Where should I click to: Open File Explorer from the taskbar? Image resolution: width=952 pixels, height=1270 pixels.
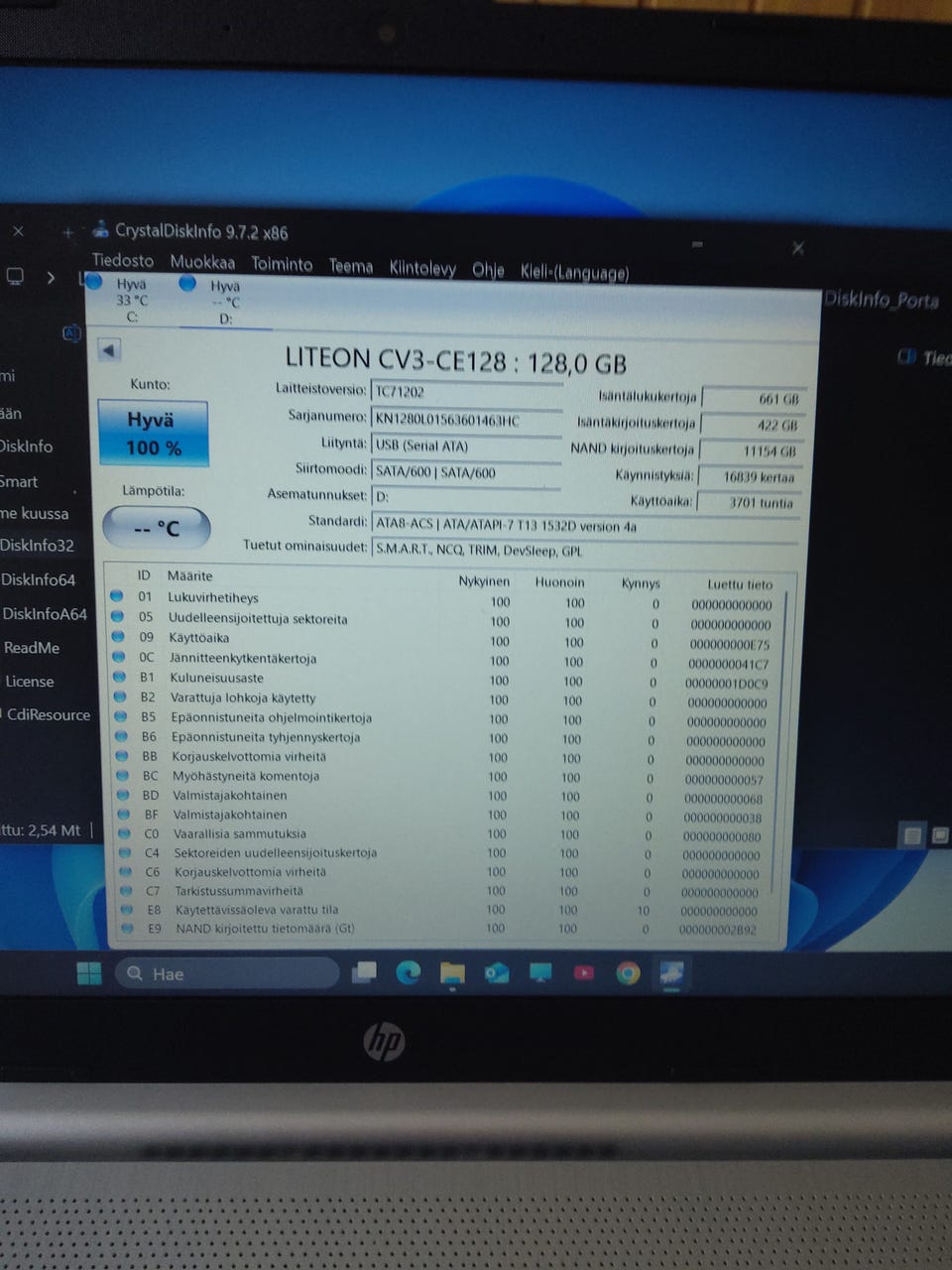click(452, 973)
